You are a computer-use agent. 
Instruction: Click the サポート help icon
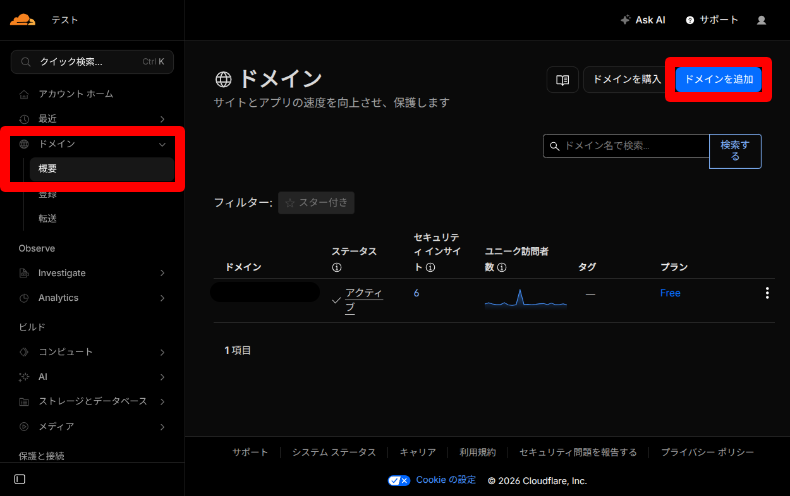coord(690,20)
